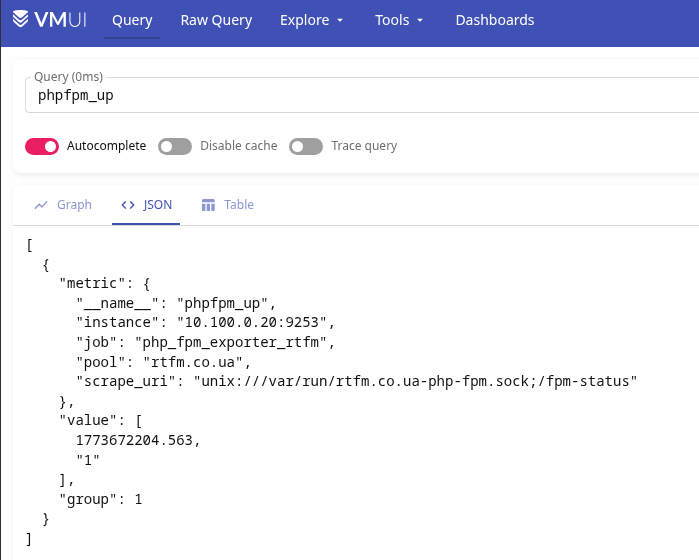Expand the Explore dropdown menu
The height and width of the screenshot is (560, 699).
311,20
